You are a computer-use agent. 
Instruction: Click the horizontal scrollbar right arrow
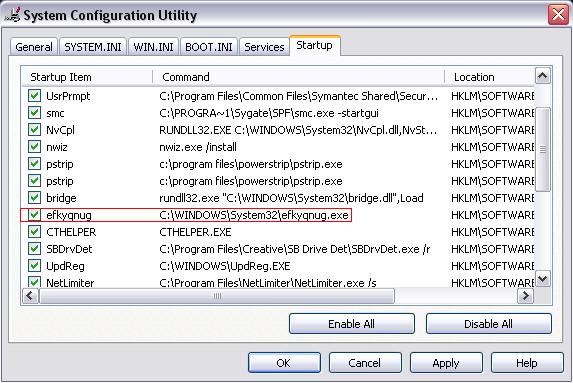(525, 296)
